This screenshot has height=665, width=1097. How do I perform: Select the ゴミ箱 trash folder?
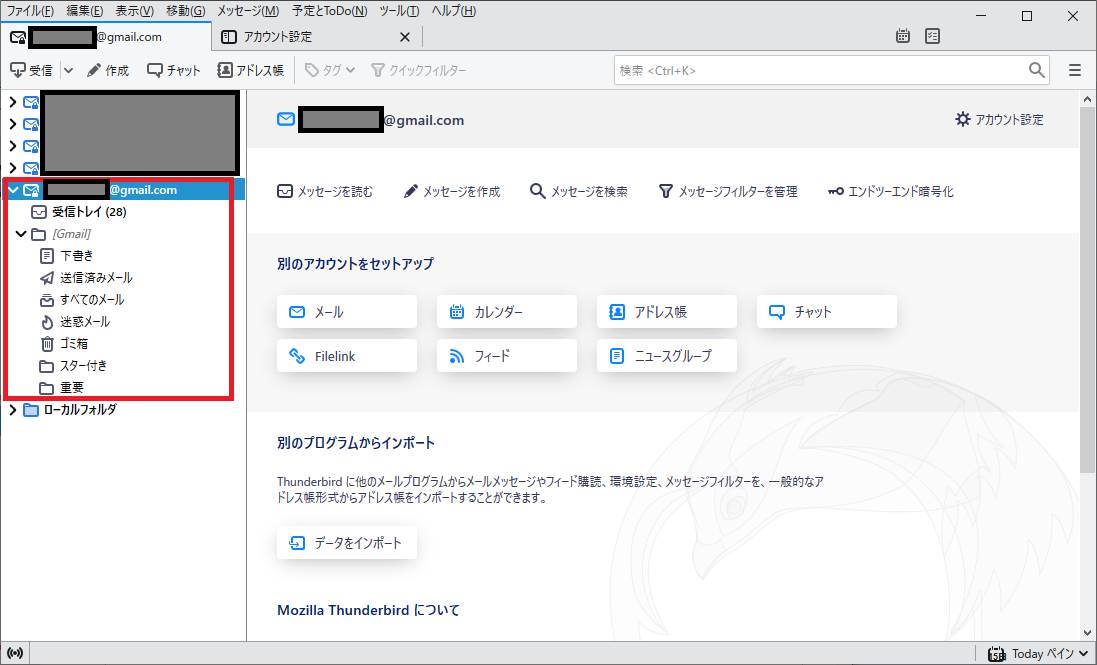(x=75, y=344)
